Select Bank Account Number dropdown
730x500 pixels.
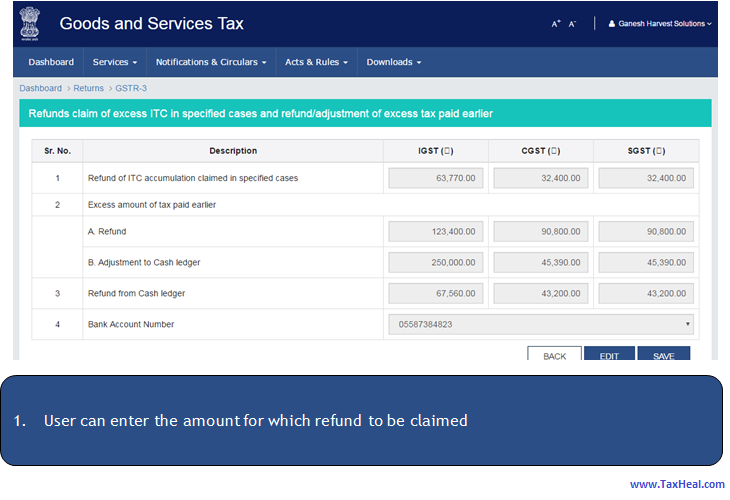click(x=540, y=324)
